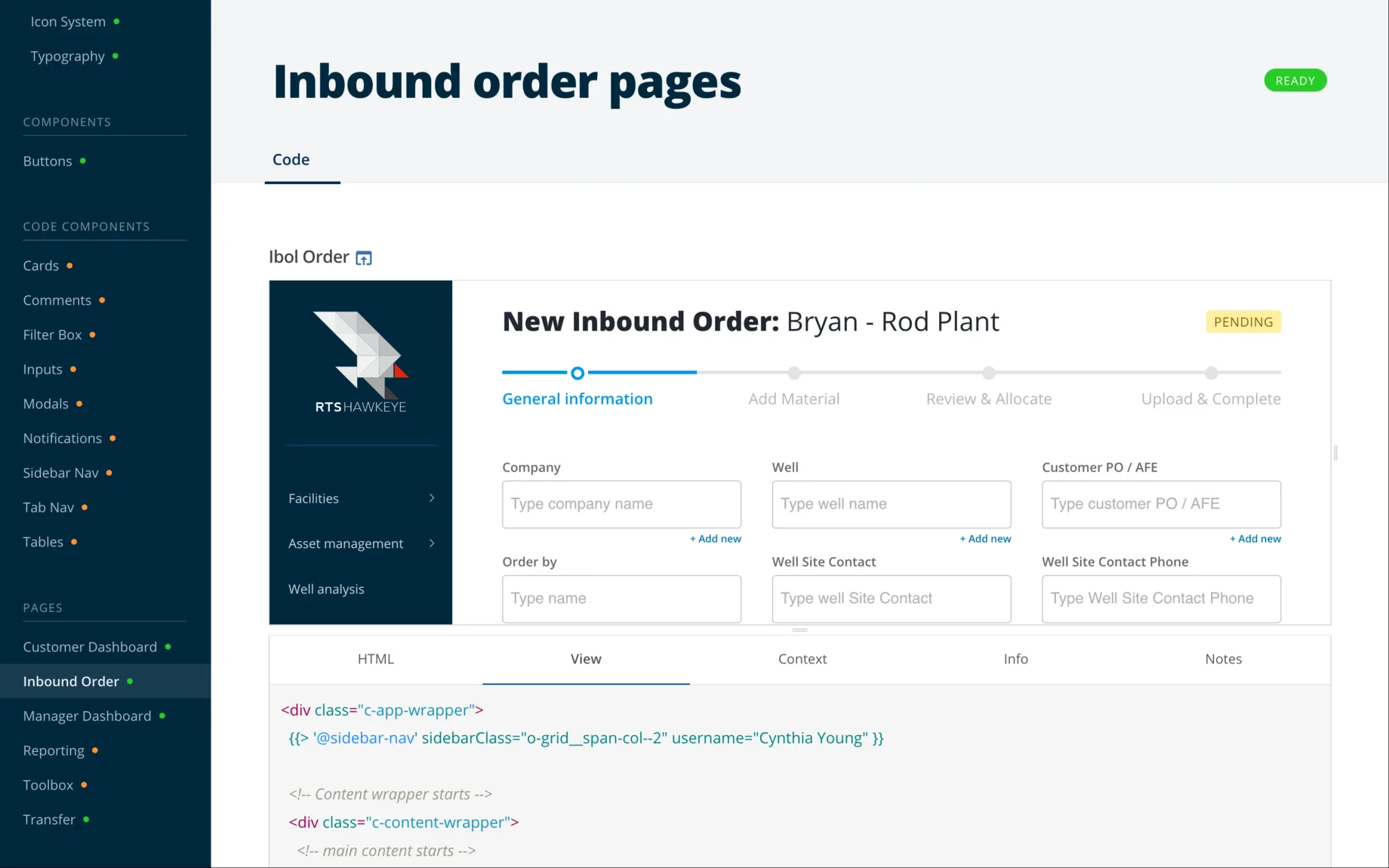Viewport: 1389px width, 868px height.
Task: Select the Add Material step marker
Action: click(794, 373)
